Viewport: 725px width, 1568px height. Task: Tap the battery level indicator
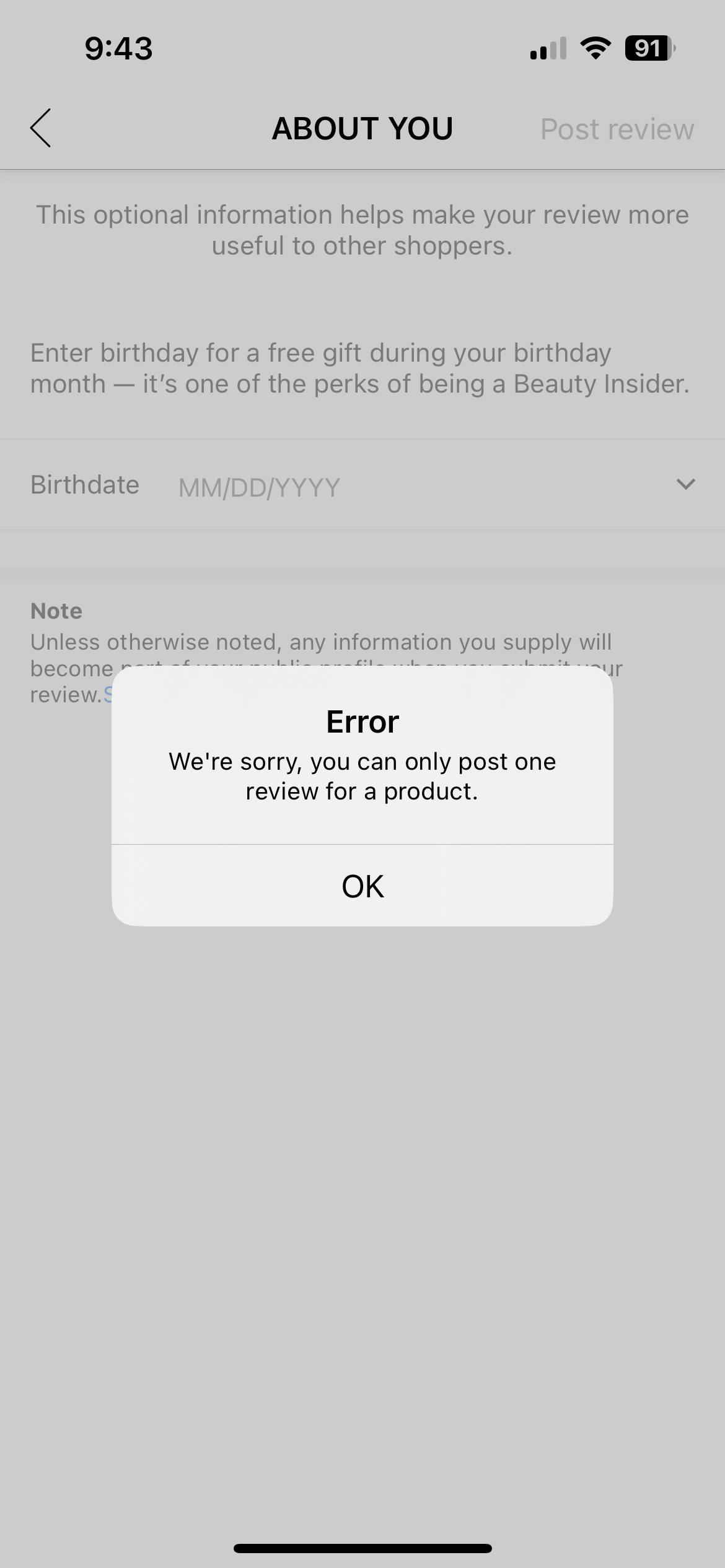[x=650, y=48]
